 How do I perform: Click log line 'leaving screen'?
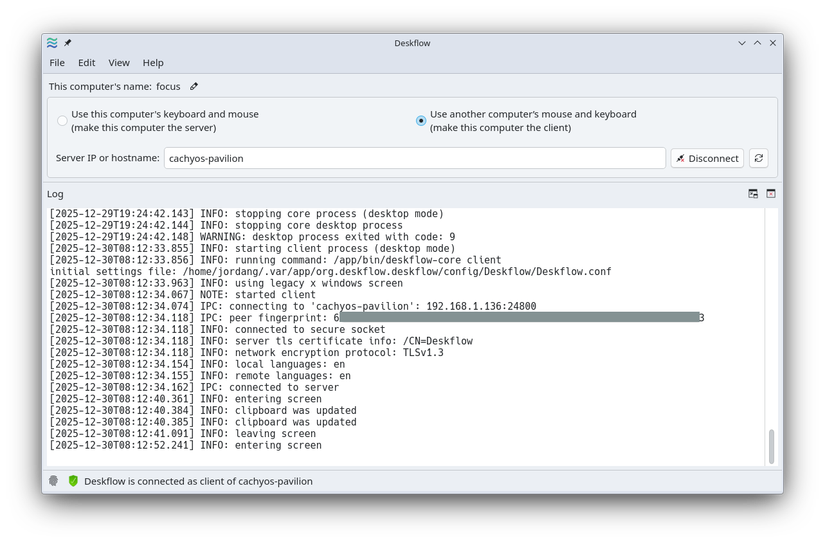pos(183,434)
